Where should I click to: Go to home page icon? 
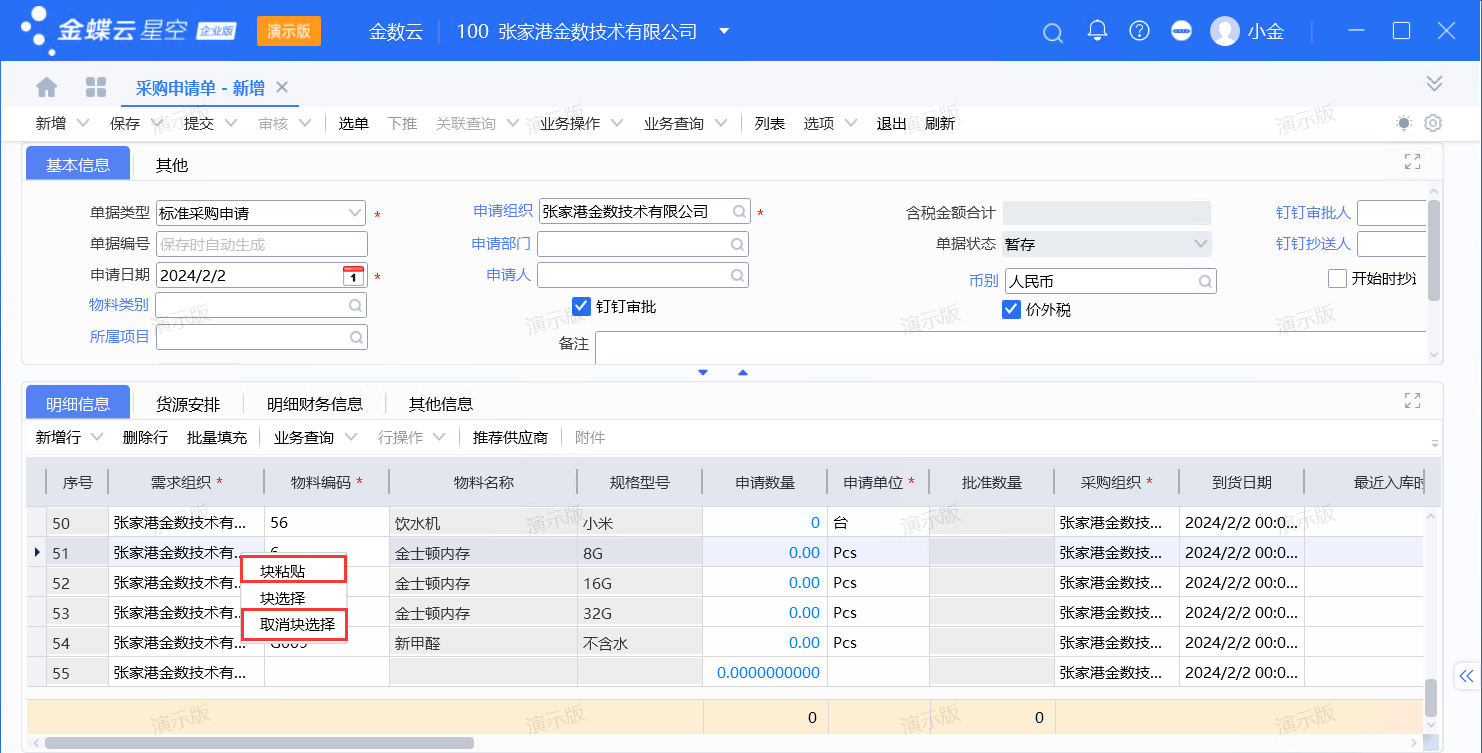point(47,87)
